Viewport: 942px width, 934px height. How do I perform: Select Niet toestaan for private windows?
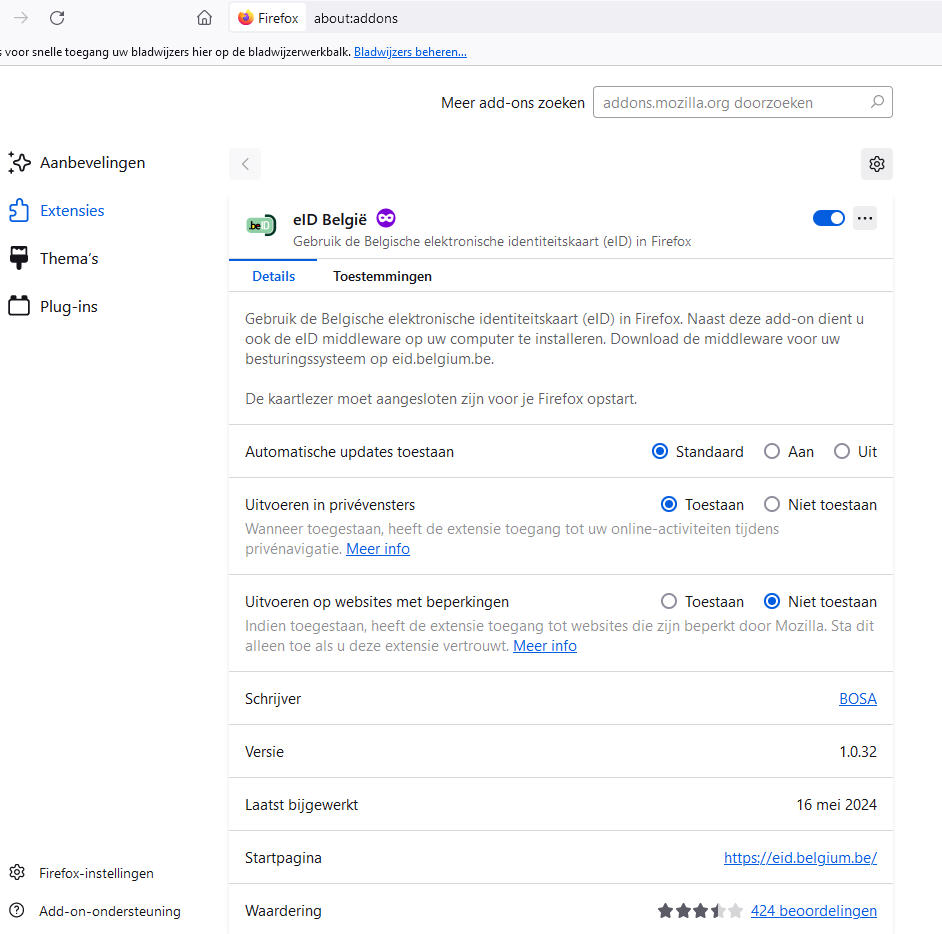772,505
